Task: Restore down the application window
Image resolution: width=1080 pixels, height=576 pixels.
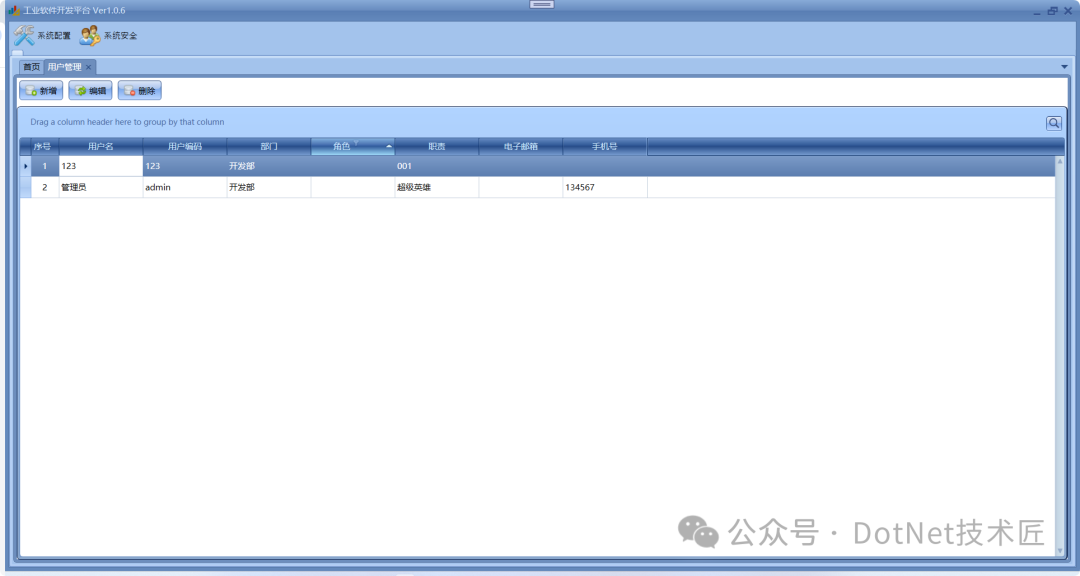Action: coord(1052,10)
